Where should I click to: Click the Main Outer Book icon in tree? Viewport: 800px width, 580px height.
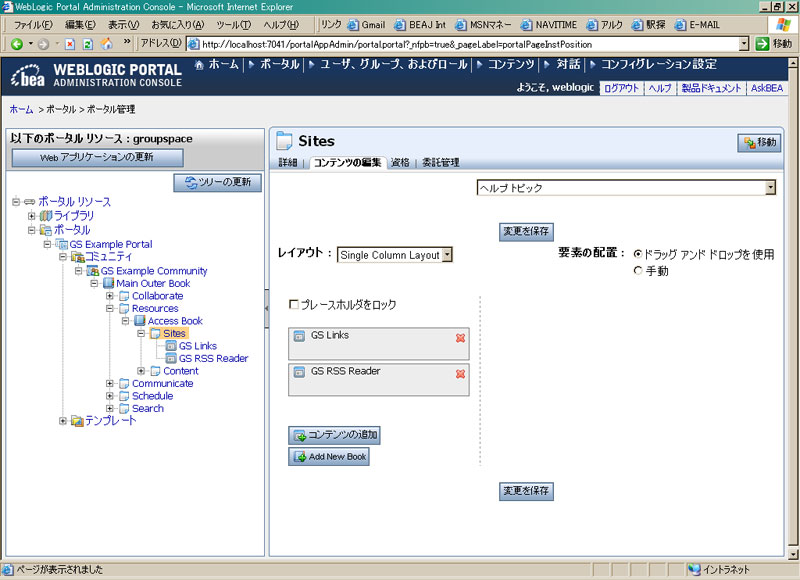point(108,283)
